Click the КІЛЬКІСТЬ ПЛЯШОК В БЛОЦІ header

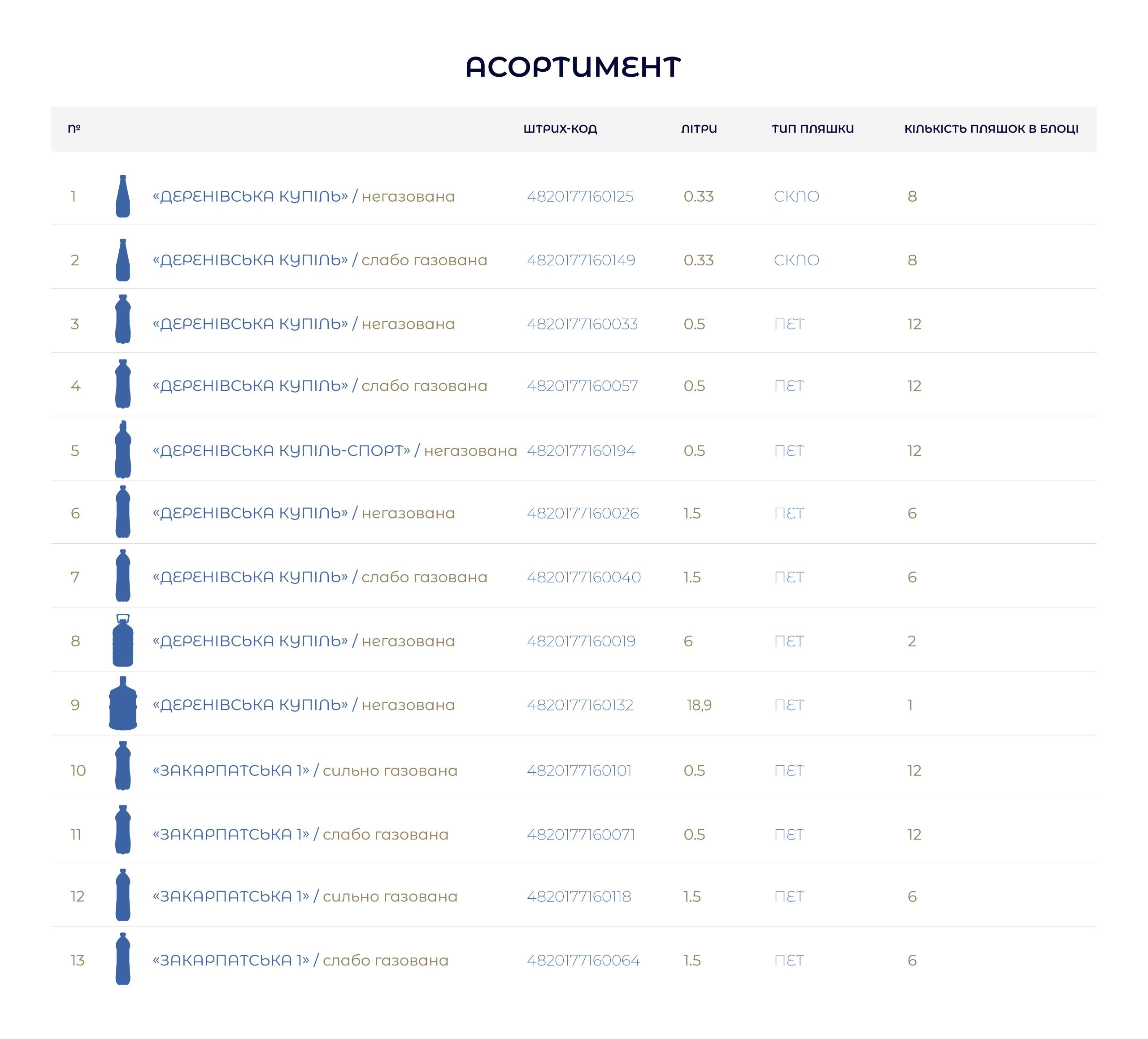click(x=991, y=129)
